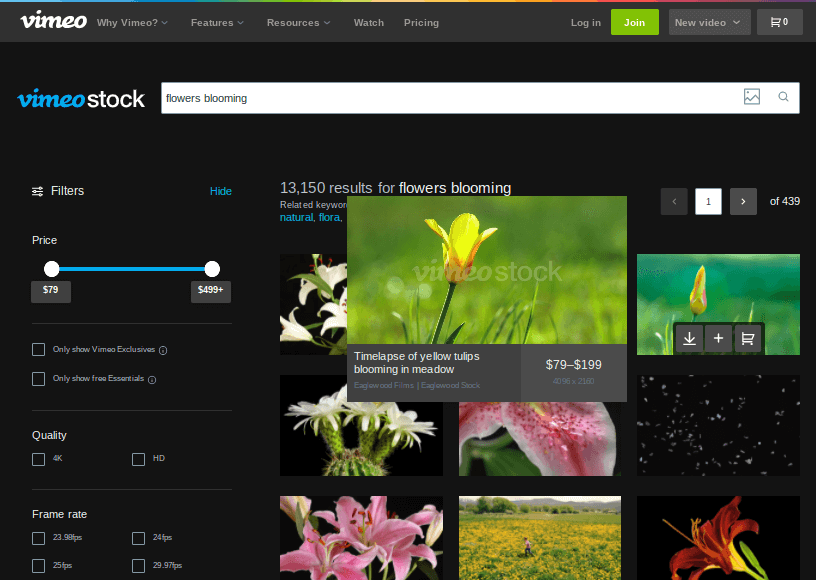Open the Features dropdown menu

(217, 22)
